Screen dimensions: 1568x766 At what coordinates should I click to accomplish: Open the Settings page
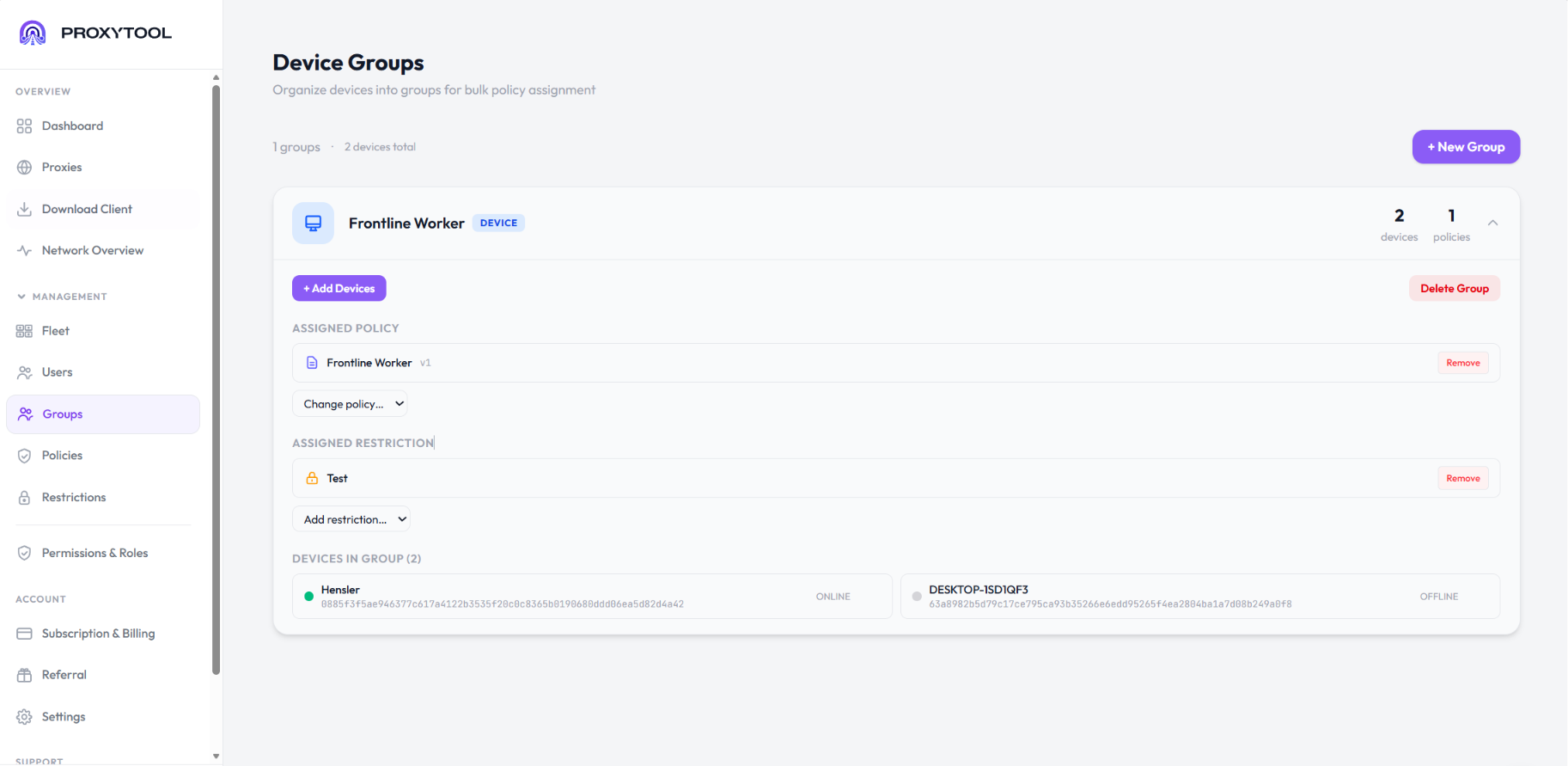(103, 717)
